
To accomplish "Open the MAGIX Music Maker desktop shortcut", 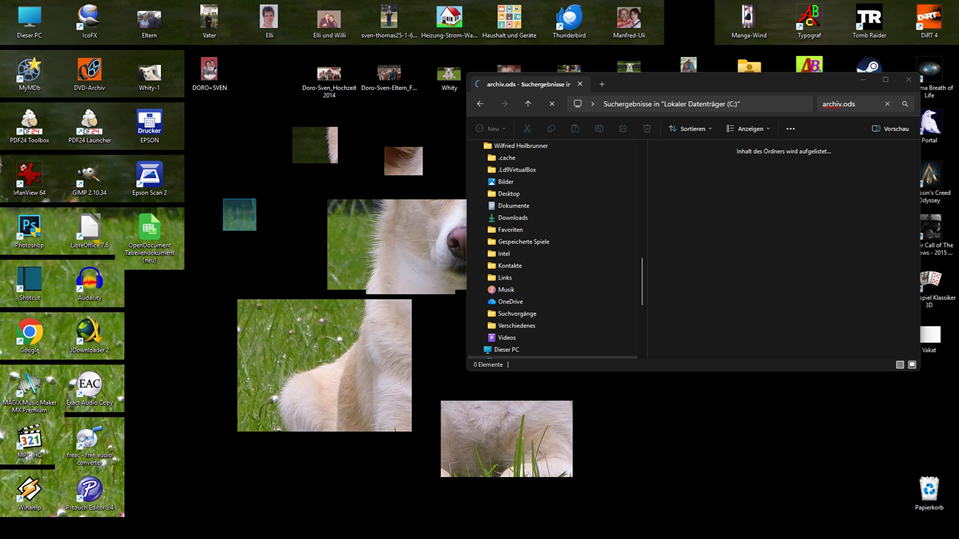I will click(x=29, y=392).
